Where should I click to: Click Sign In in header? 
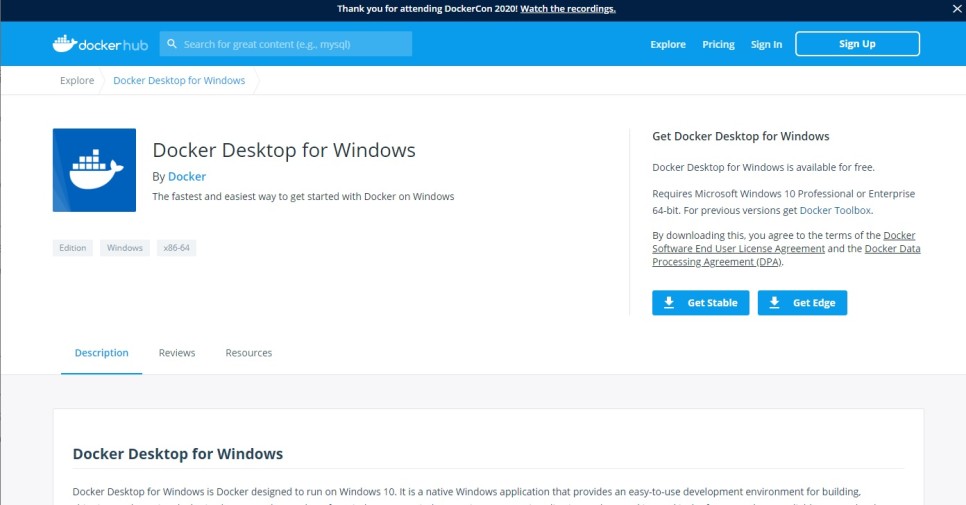click(x=766, y=44)
